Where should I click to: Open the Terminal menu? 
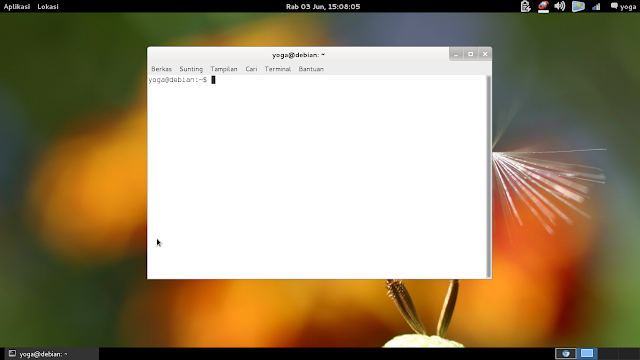click(x=278, y=69)
